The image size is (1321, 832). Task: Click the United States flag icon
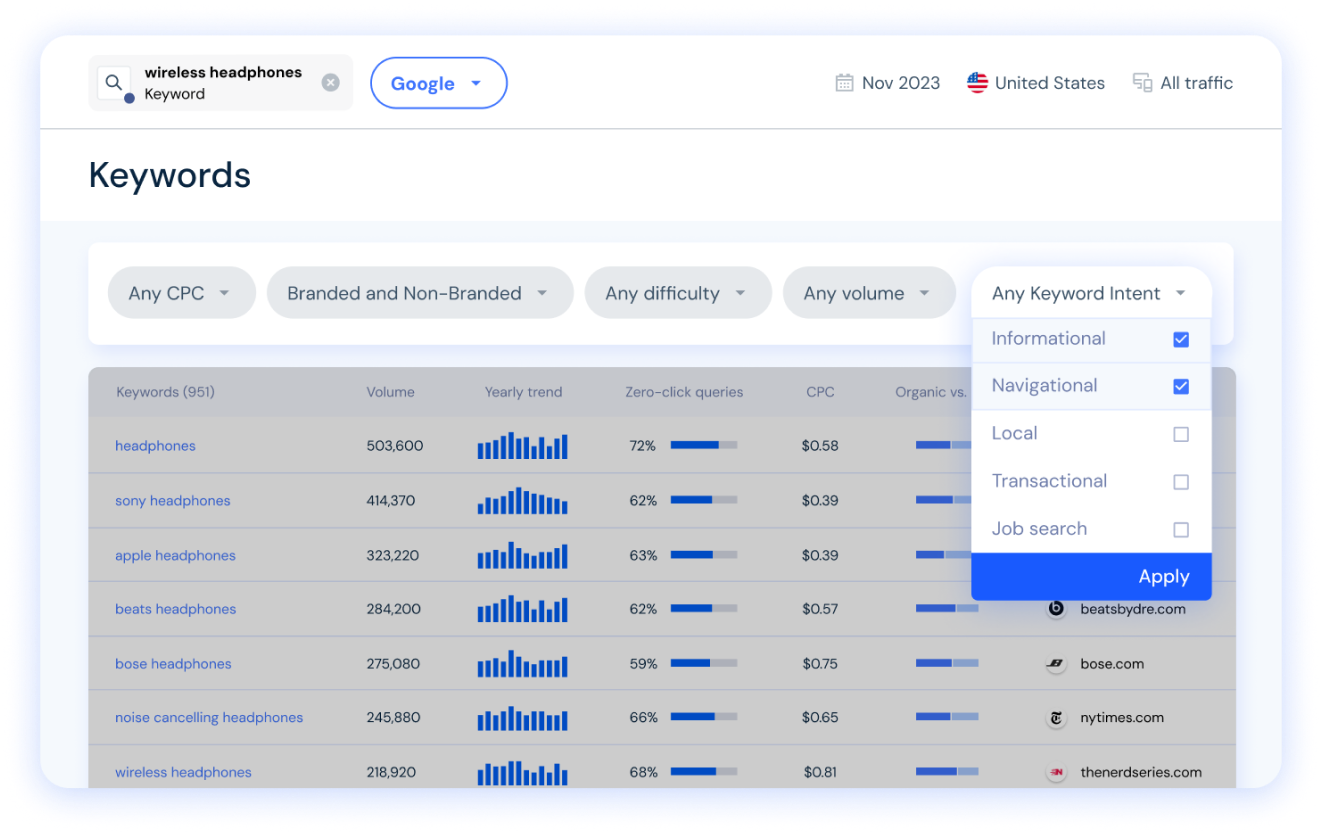(977, 82)
